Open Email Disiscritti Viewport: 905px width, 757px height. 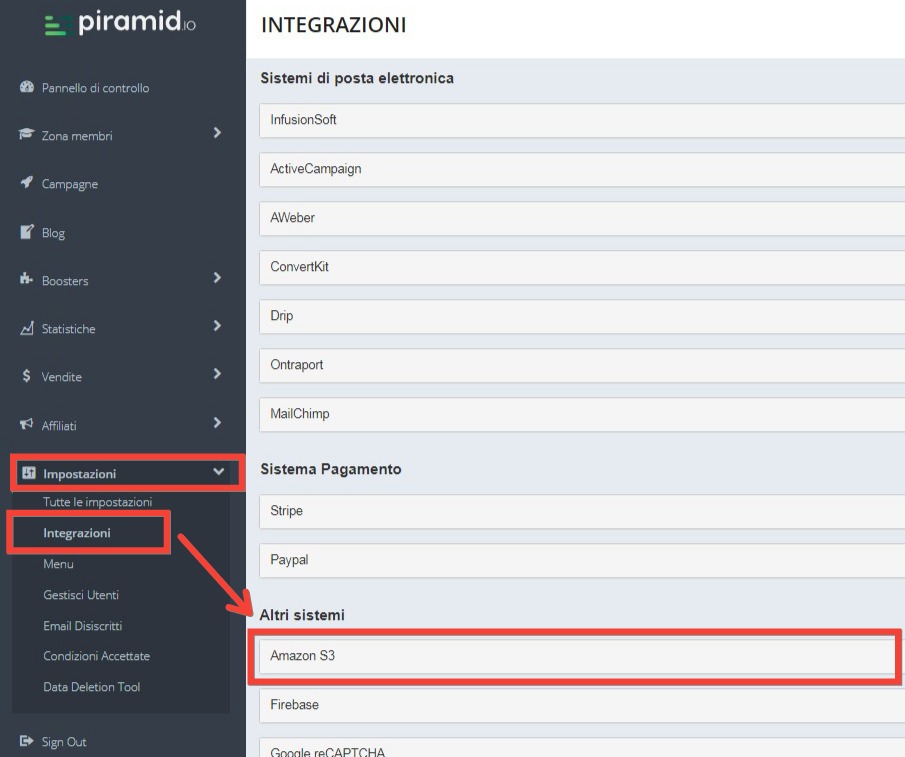pos(83,625)
